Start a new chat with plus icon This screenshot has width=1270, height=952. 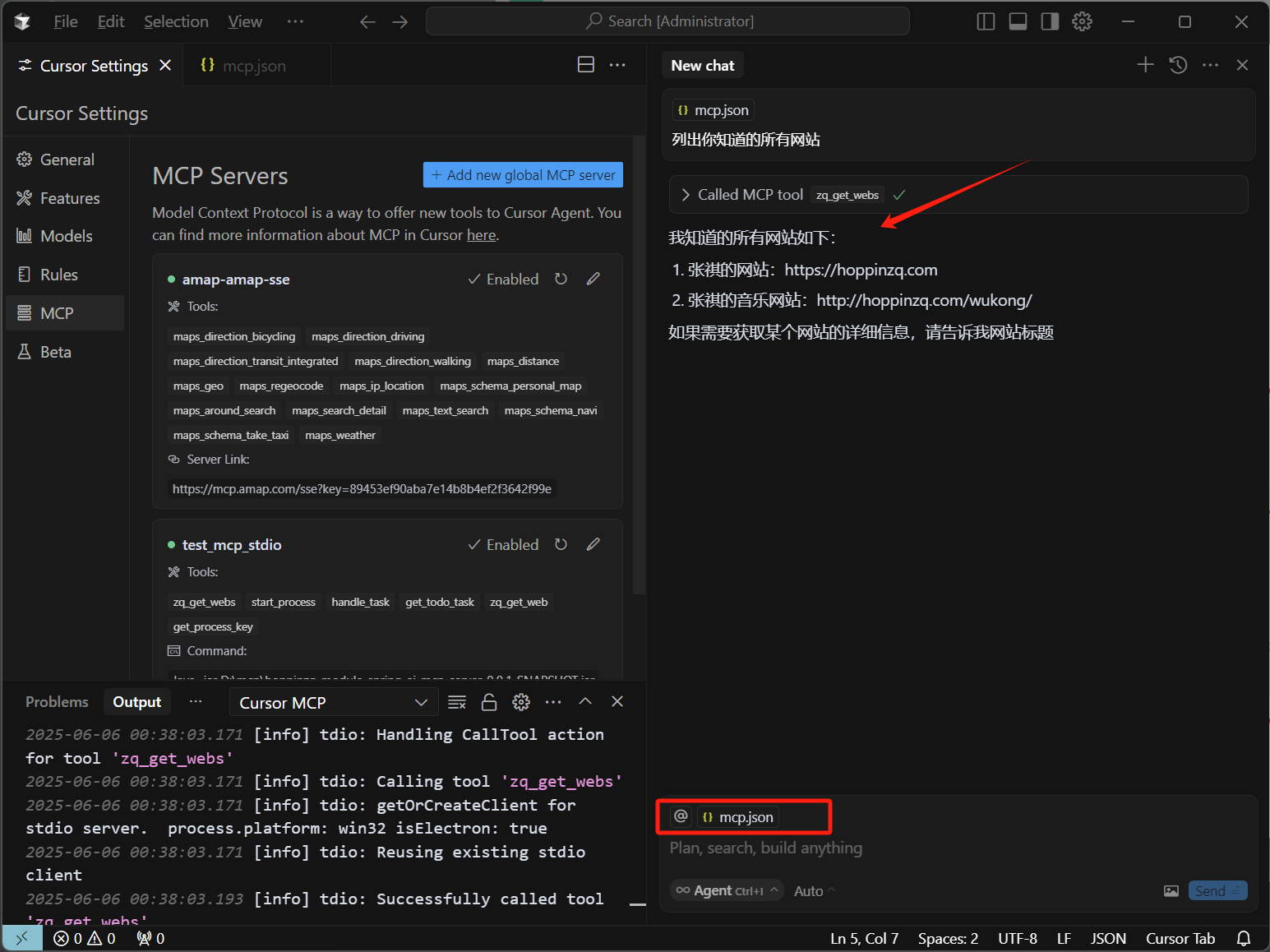click(x=1145, y=65)
